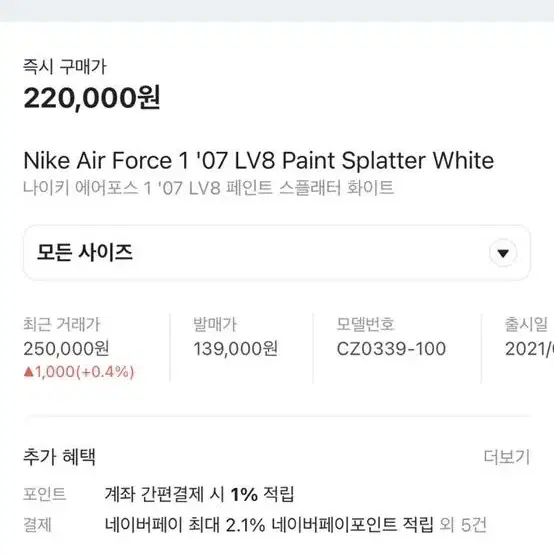Click the 모델번호 label
Image resolution: width=554 pixels, height=554 pixels.
coord(365,324)
